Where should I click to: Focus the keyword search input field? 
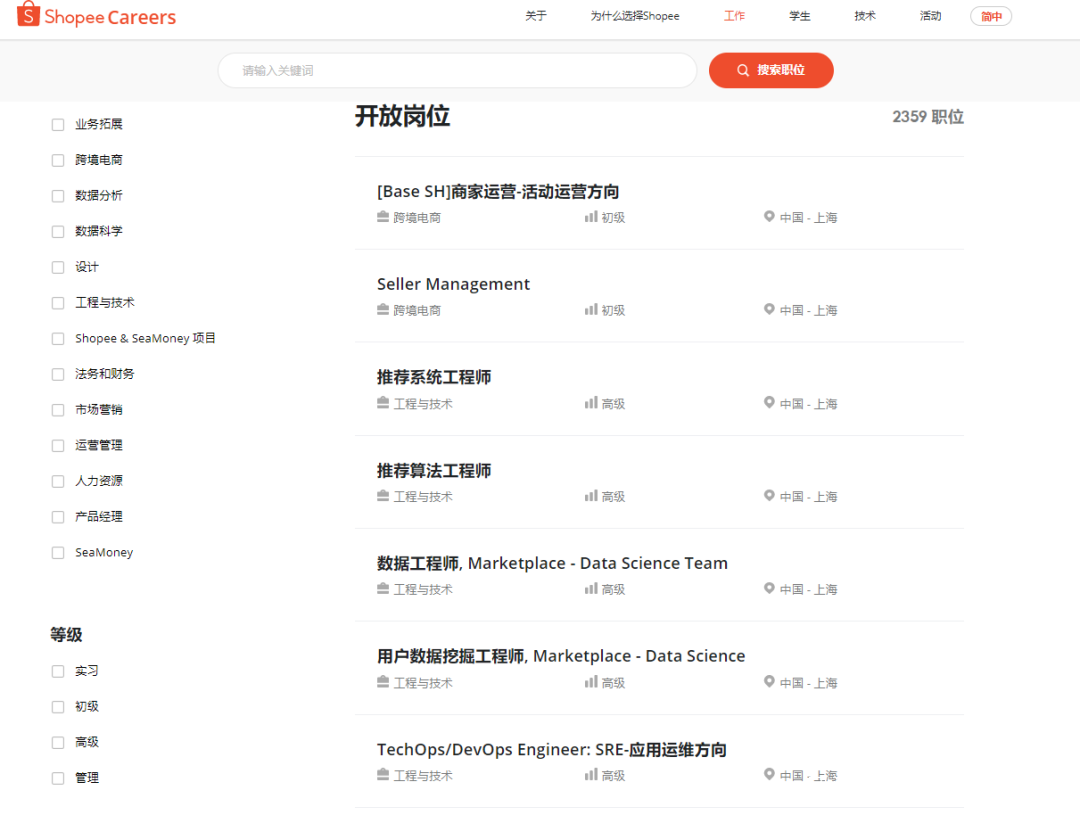(x=457, y=70)
